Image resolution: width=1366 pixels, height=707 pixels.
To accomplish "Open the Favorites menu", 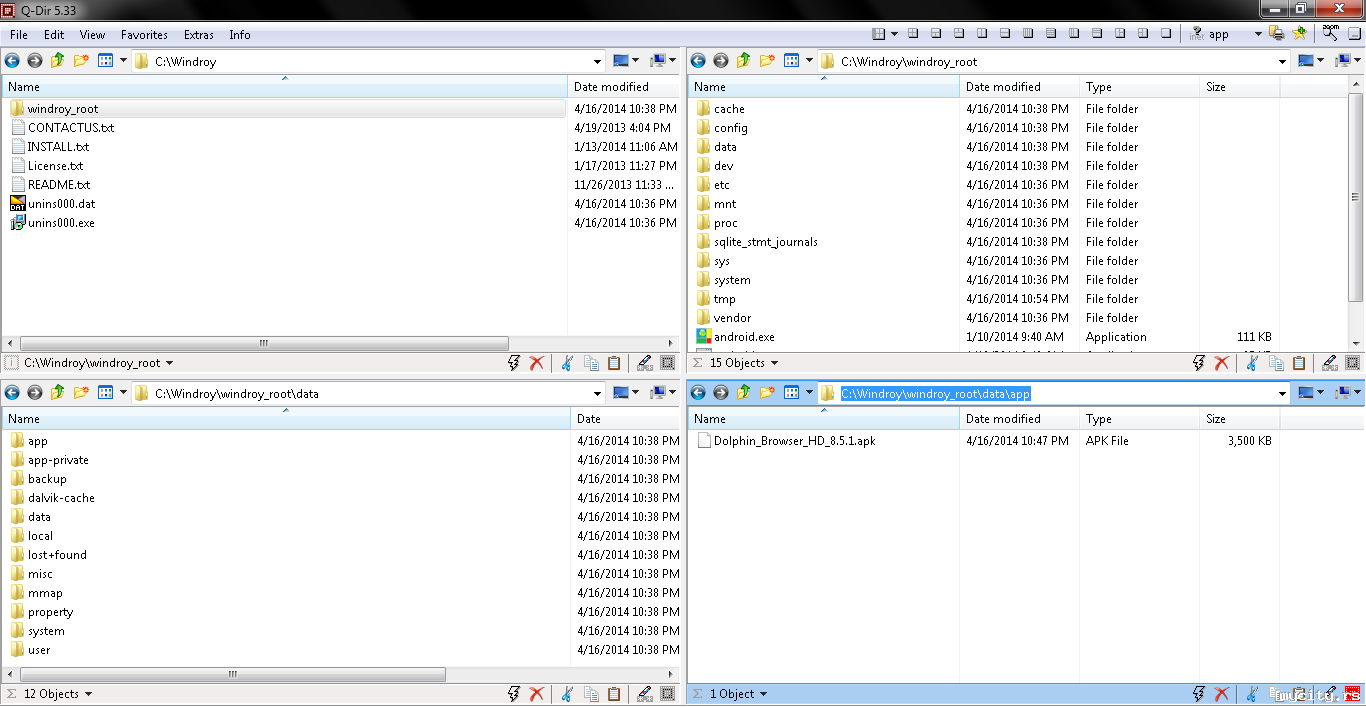I will 144,34.
